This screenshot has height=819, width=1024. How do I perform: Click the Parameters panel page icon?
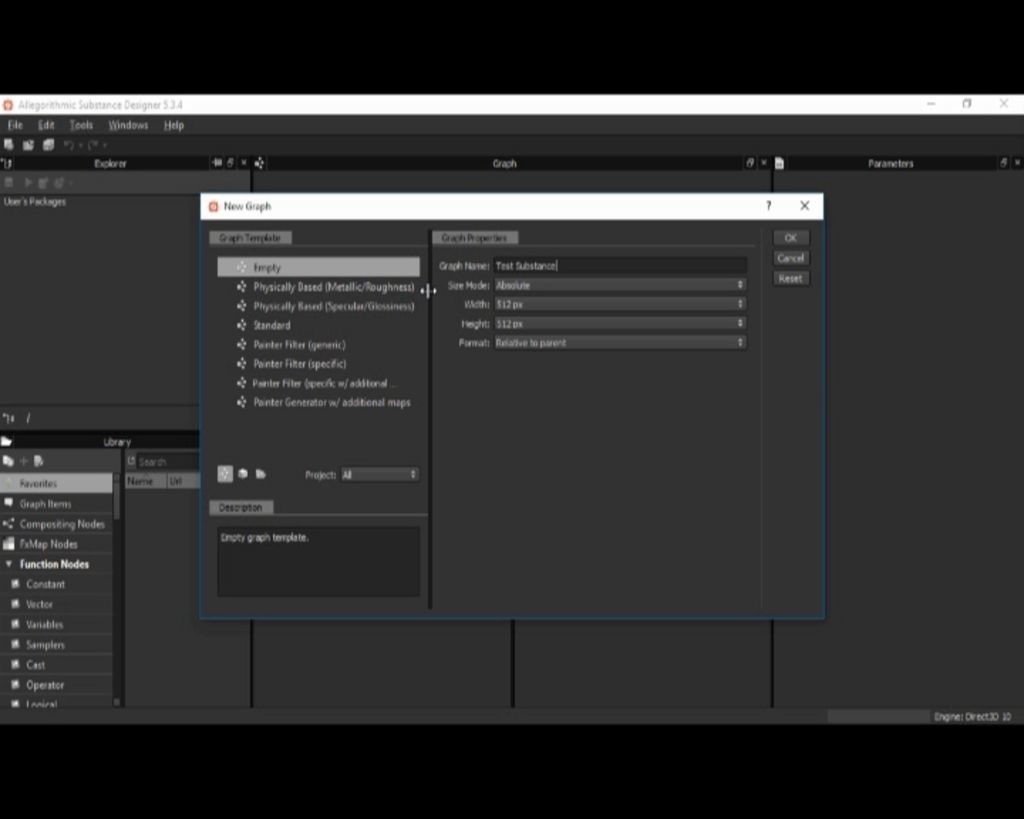(x=779, y=163)
